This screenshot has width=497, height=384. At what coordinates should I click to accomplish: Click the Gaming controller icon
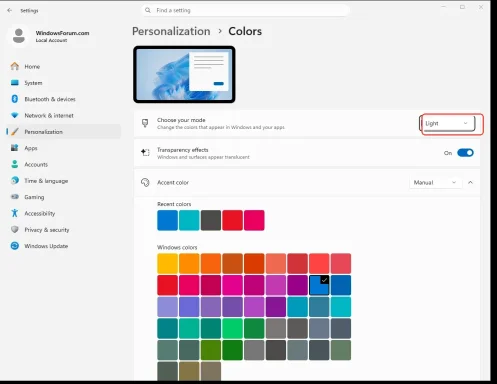pyautogui.click(x=15, y=197)
